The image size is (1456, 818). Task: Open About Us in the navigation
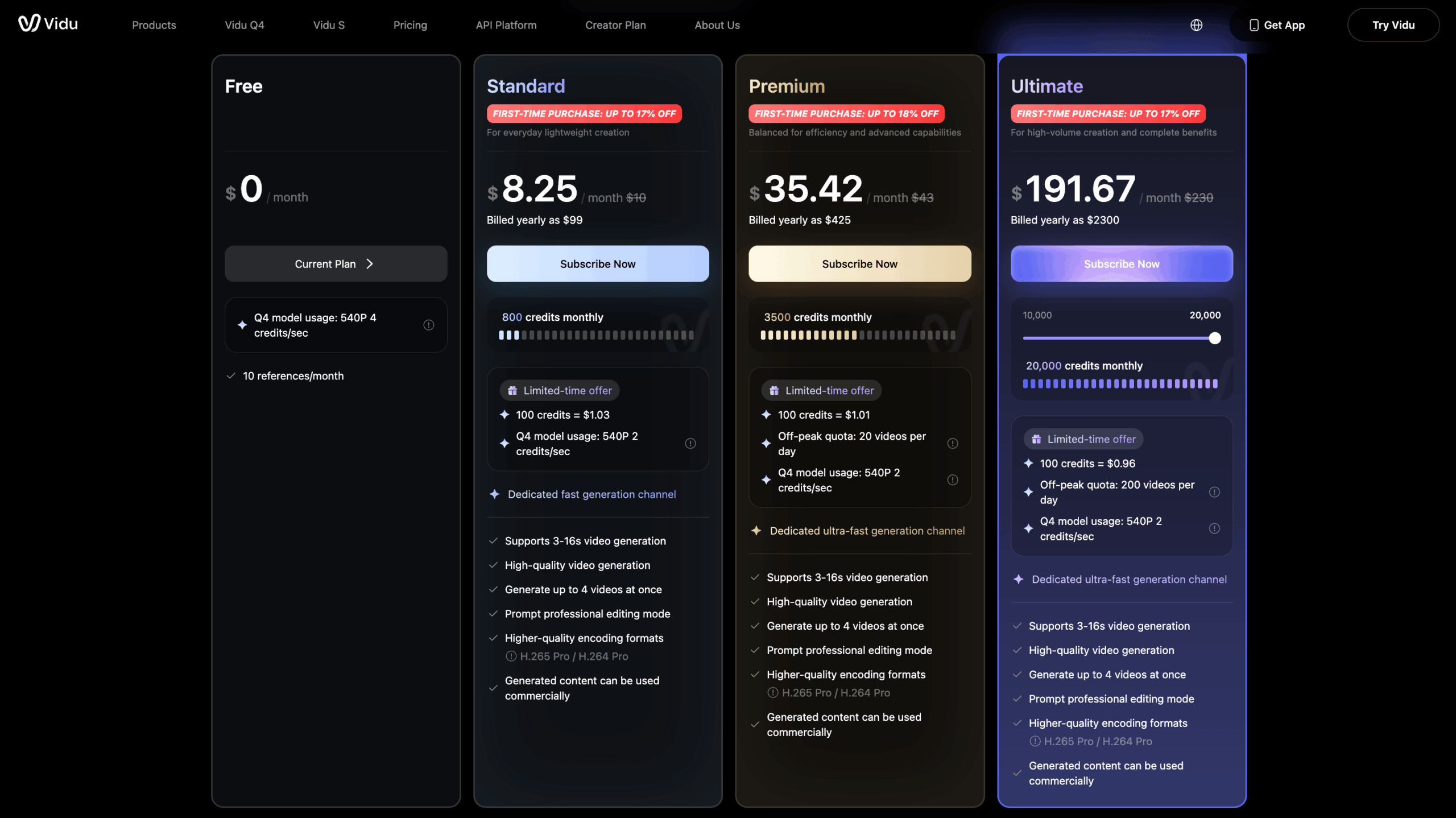coord(717,25)
